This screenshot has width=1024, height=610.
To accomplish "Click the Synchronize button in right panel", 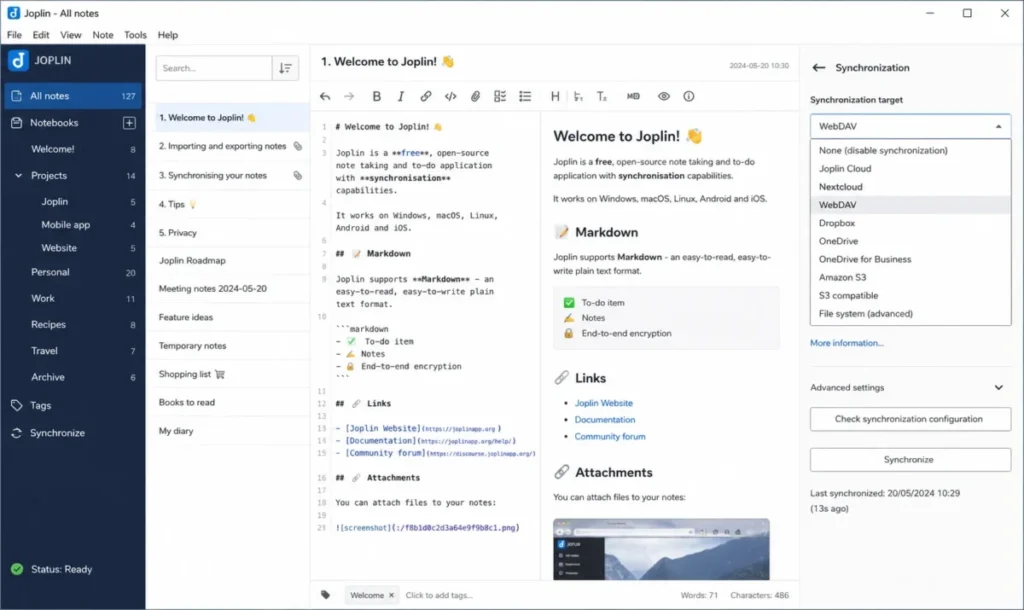I will tap(910, 460).
